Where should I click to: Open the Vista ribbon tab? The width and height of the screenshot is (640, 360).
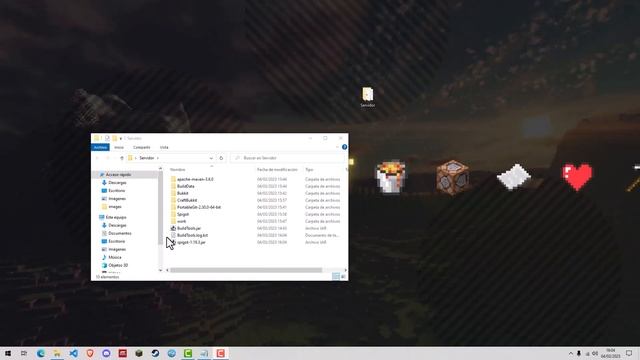point(164,147)
